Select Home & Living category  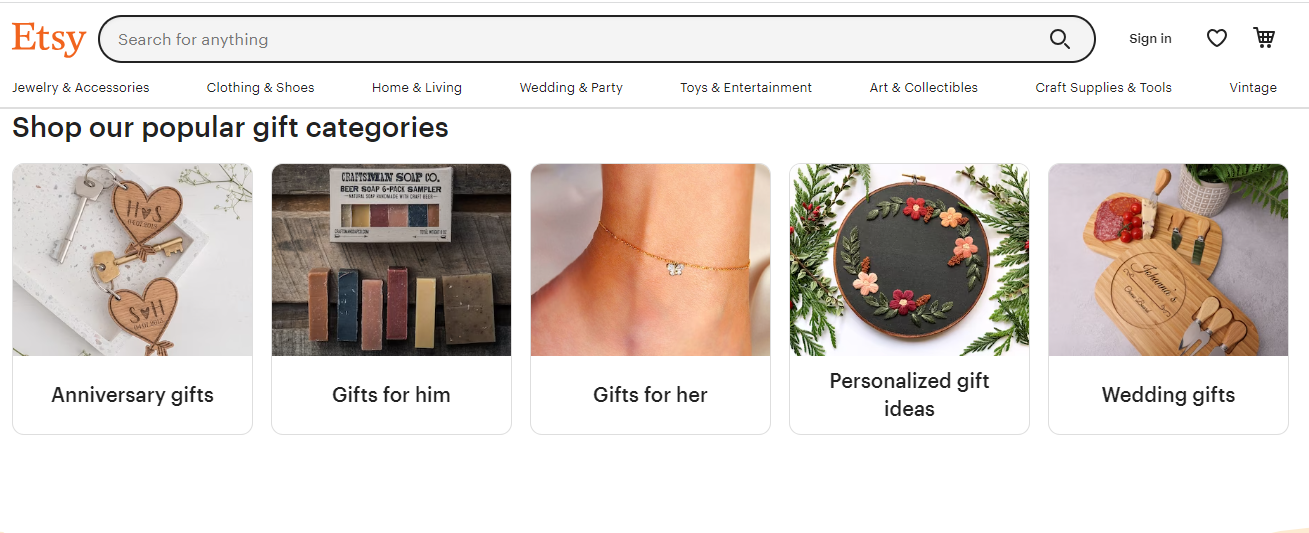[417, 88]
